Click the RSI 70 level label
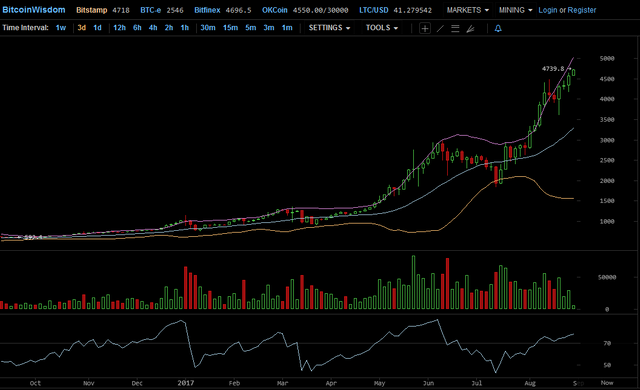Image resolution: width=640 pixels, height=390 pixels. click(607, 343)
